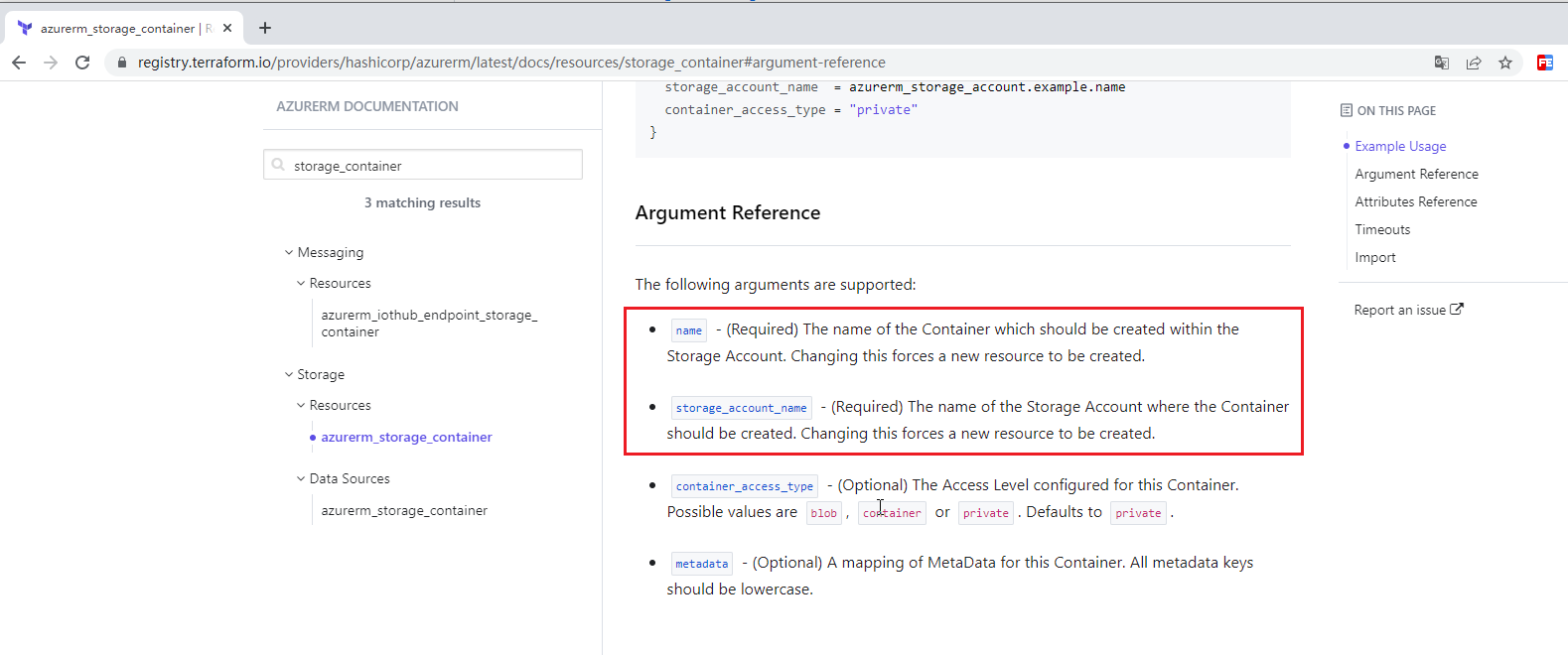Open azurerm_storage_container resource page
This screenshot has width=1568, height=655.
pyautogui.click(x=406, y=437)
